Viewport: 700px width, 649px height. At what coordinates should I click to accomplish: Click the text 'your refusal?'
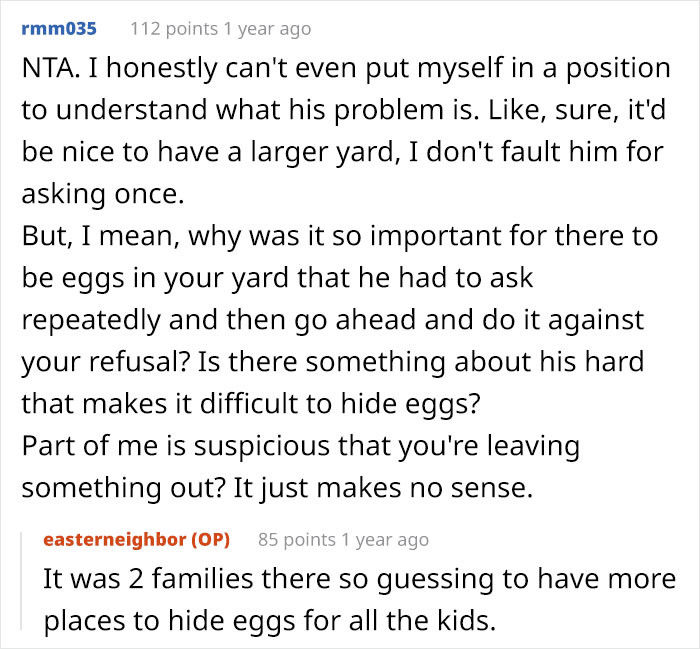pyautogui.click(x=106, y=362)
